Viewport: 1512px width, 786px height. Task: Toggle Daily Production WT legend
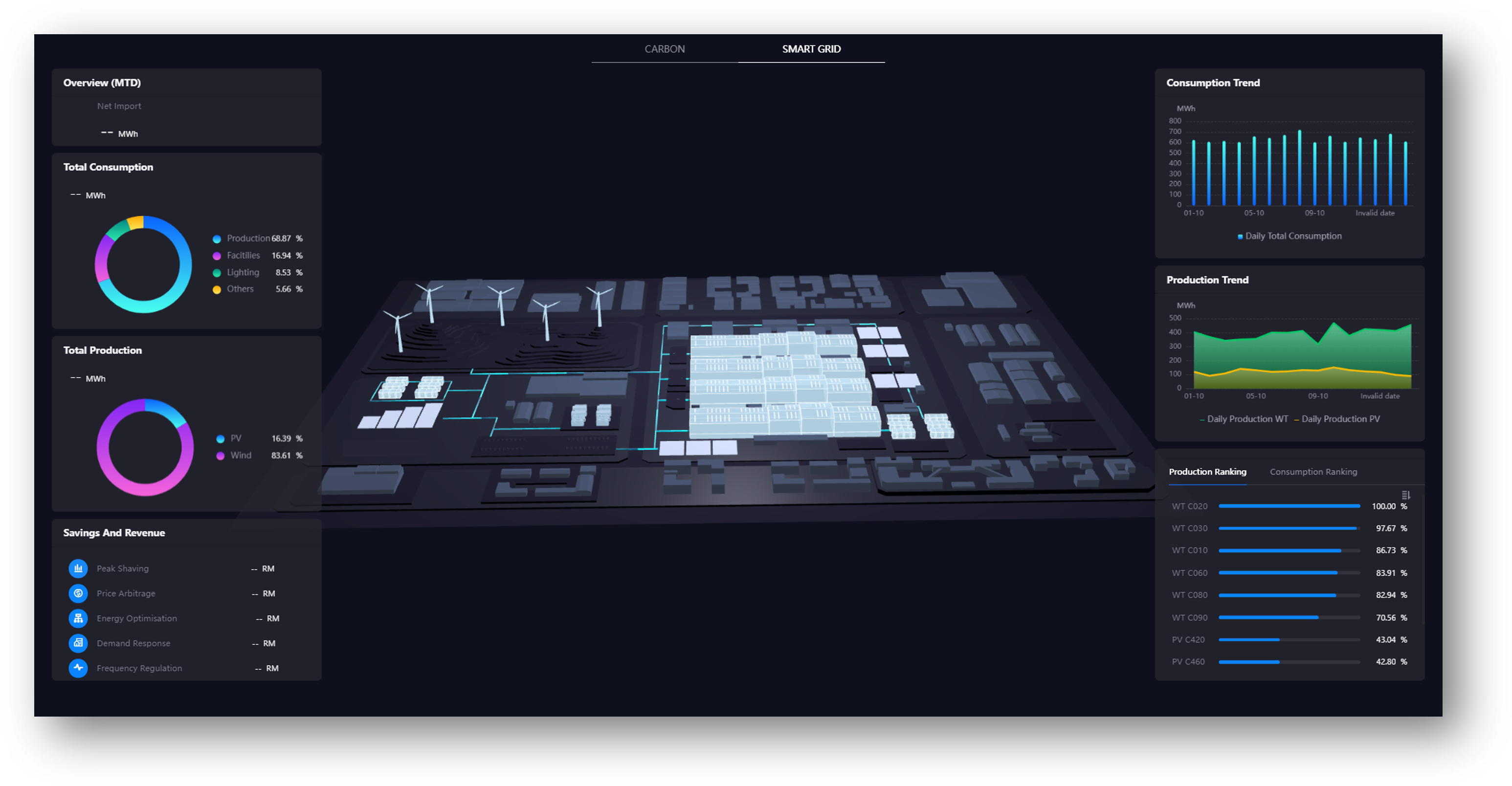click(x=1244, y=419)
